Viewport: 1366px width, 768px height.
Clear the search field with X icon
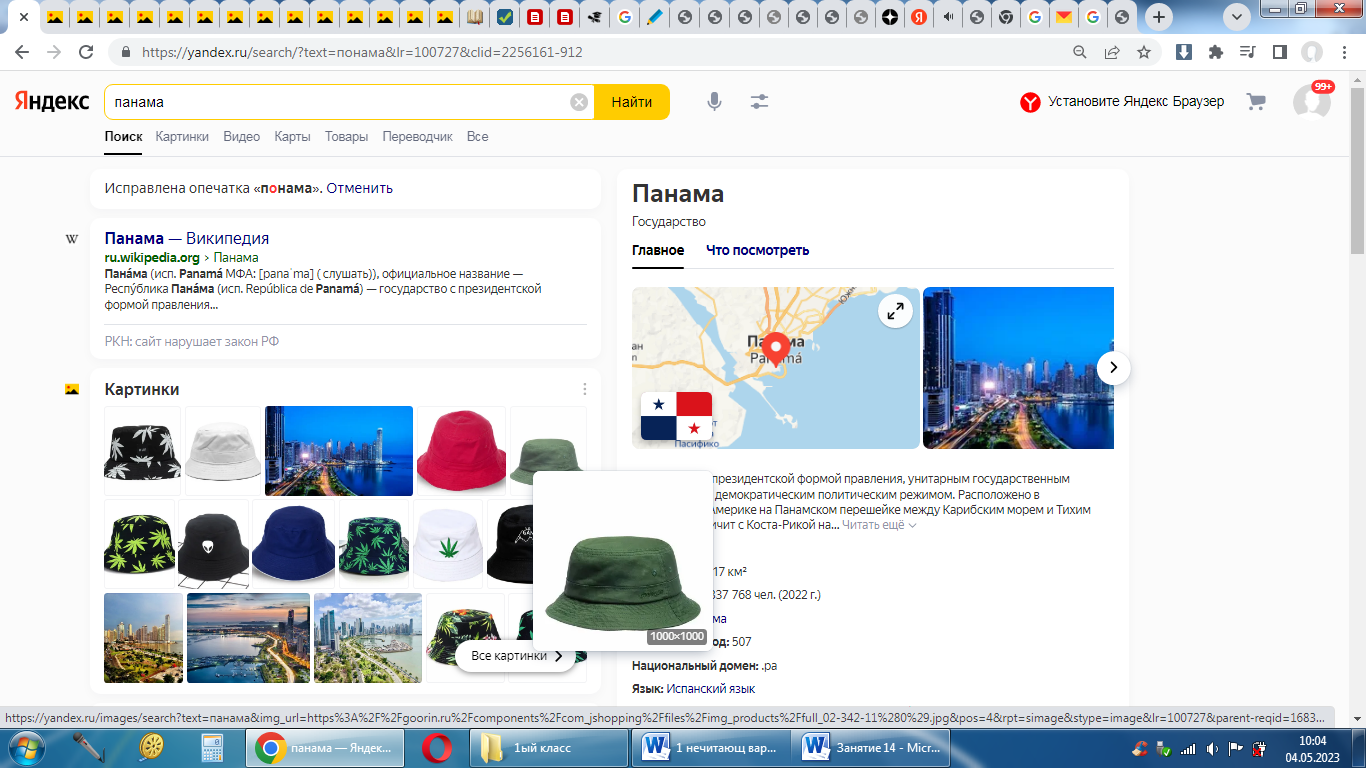tap(579, 102)
